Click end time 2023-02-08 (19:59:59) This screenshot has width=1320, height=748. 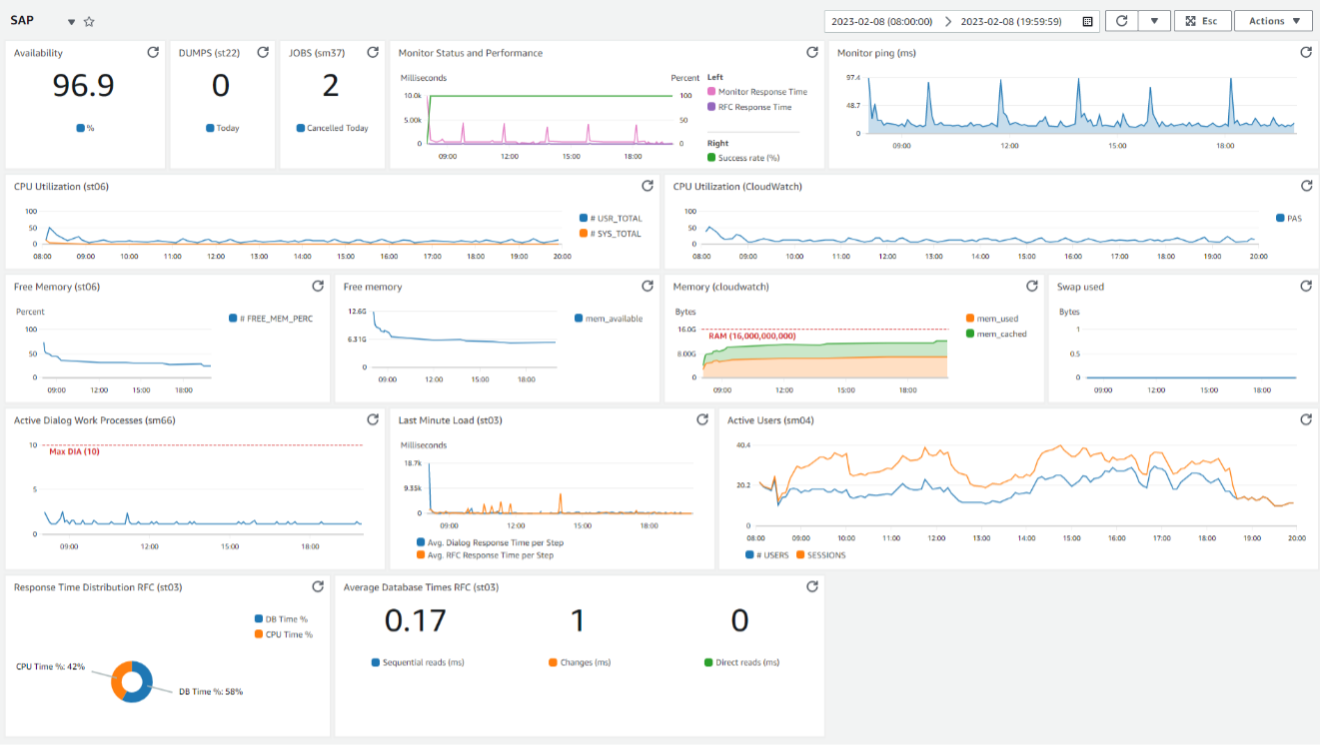point(1011,21)
